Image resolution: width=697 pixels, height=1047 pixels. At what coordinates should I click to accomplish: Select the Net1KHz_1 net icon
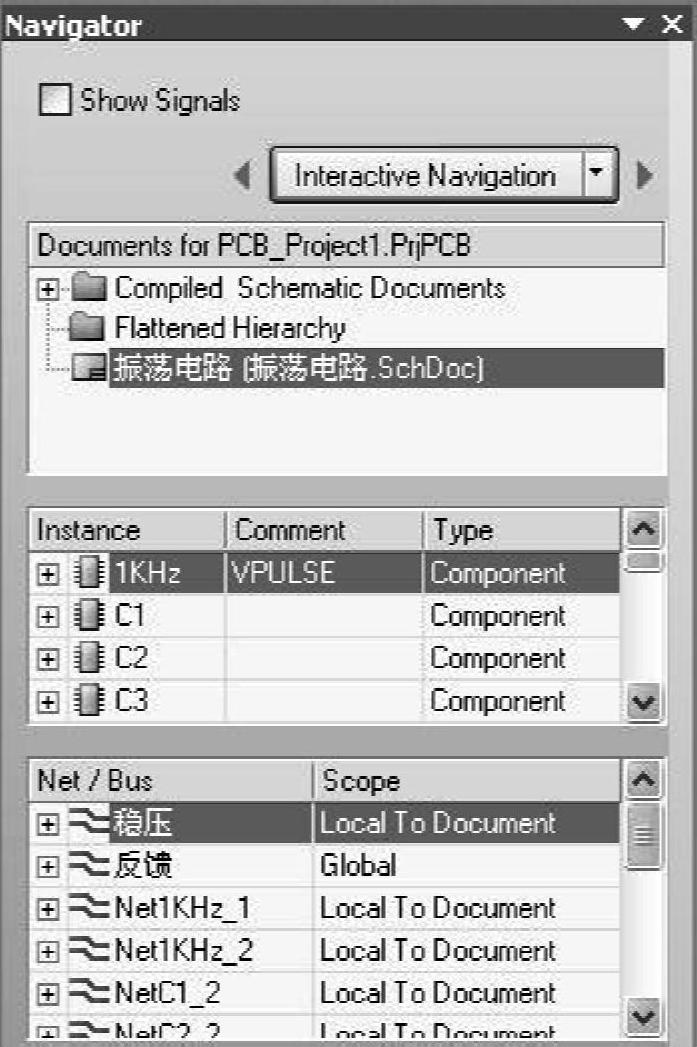tap(89, 908)
